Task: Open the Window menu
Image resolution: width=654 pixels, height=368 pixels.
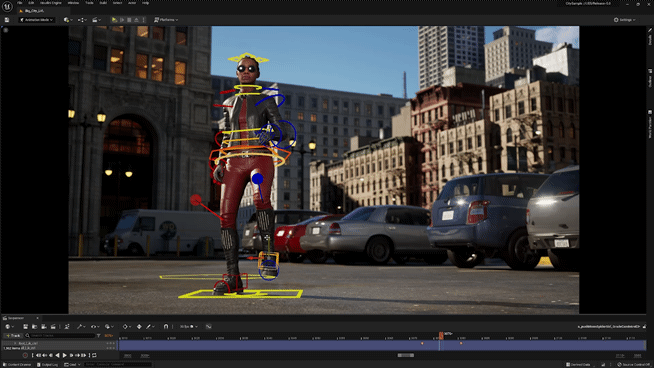Action: pos(73,3)
